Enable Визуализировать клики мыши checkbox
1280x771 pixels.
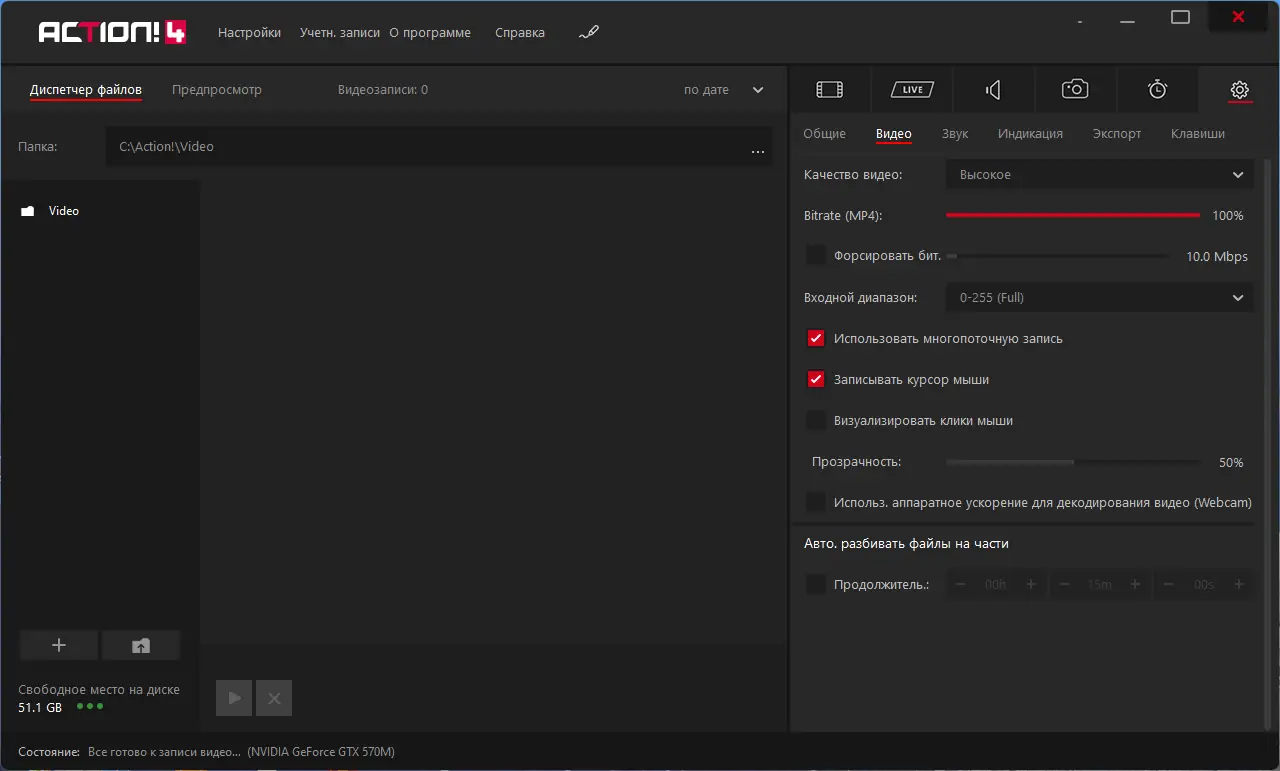[816, 421]
